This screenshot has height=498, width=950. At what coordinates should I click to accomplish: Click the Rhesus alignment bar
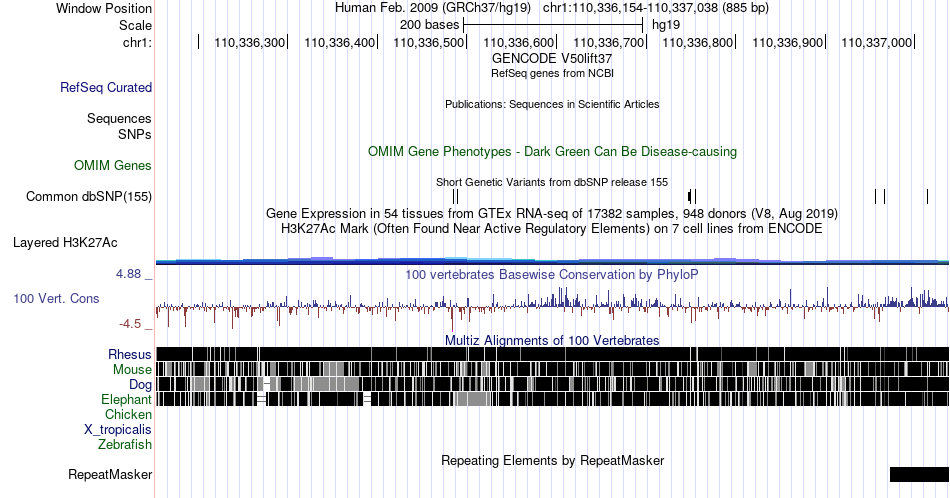(553, 354)
